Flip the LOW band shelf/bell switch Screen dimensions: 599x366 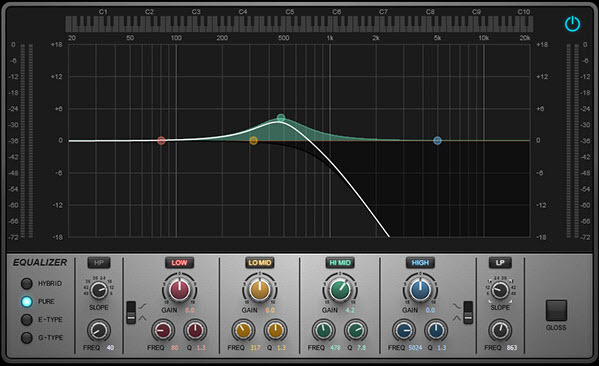point(131,313)
